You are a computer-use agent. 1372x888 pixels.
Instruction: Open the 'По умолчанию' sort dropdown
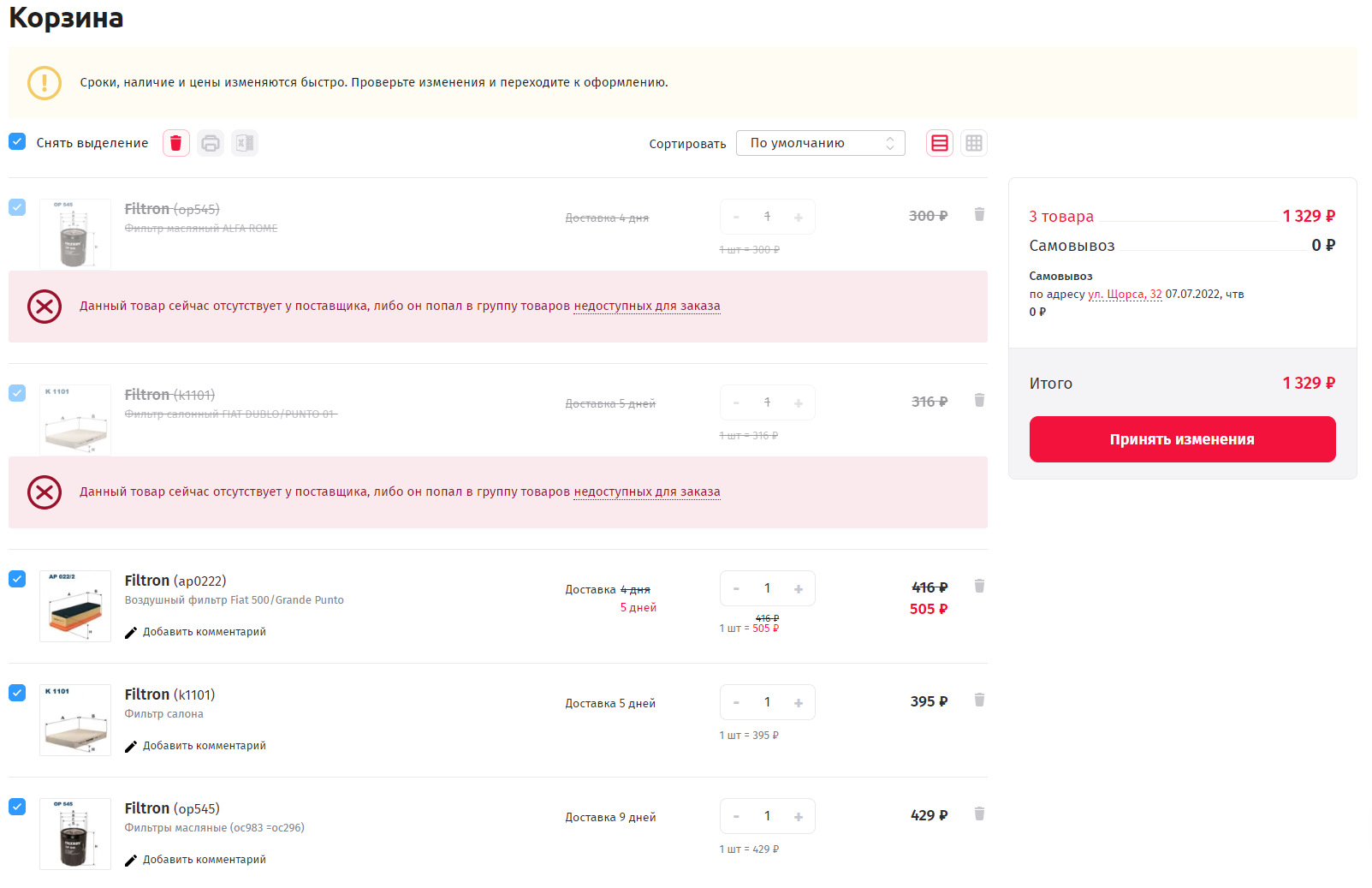[821, 143]
